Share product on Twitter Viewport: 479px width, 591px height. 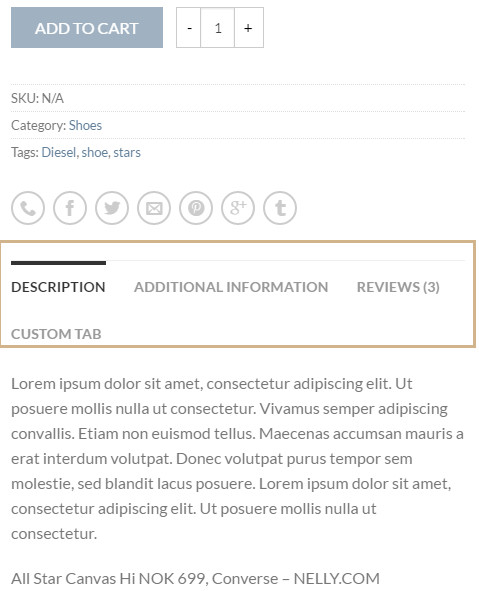[x=112, y=208]
